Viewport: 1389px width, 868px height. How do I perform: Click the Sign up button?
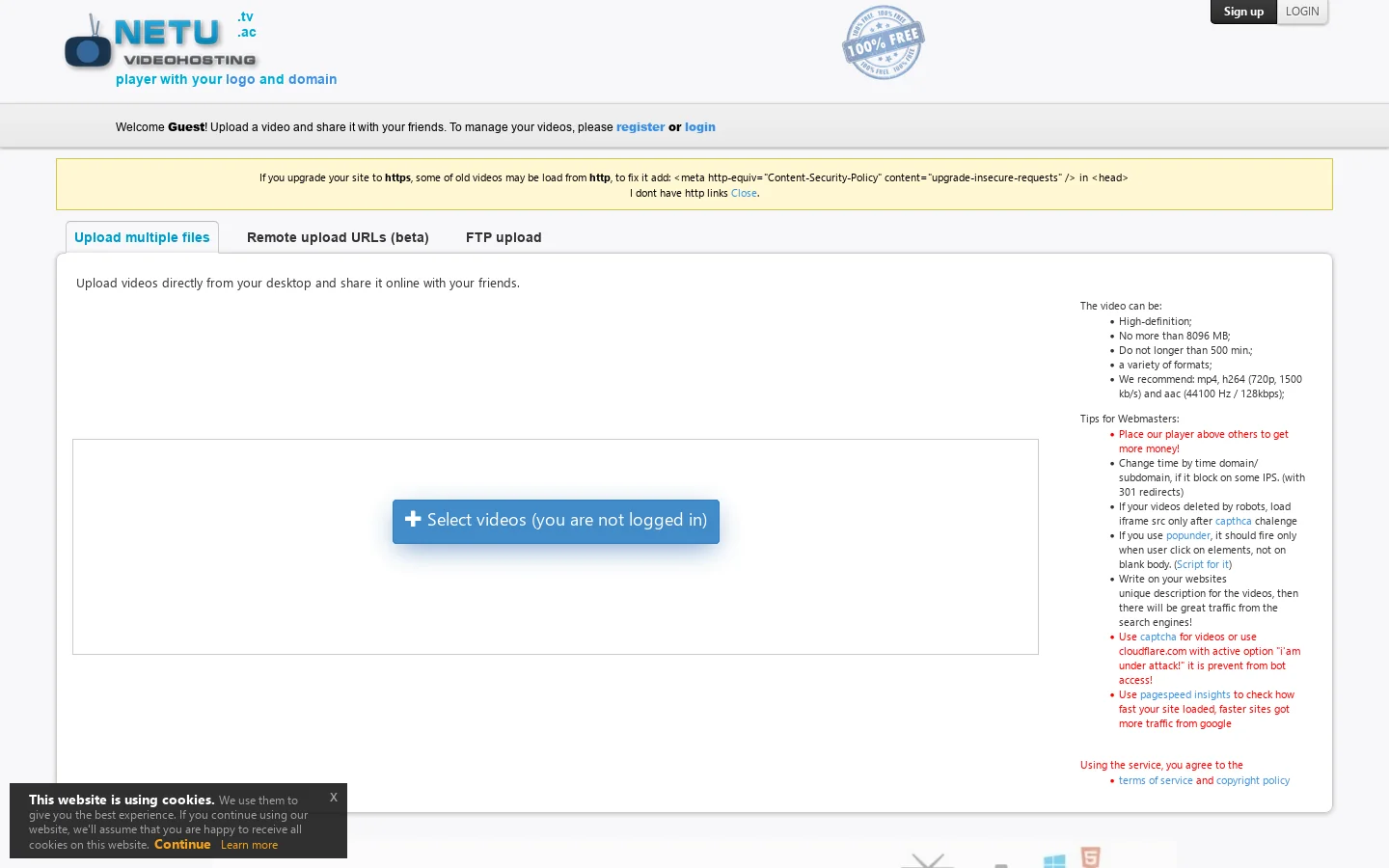click(1243, 12)
